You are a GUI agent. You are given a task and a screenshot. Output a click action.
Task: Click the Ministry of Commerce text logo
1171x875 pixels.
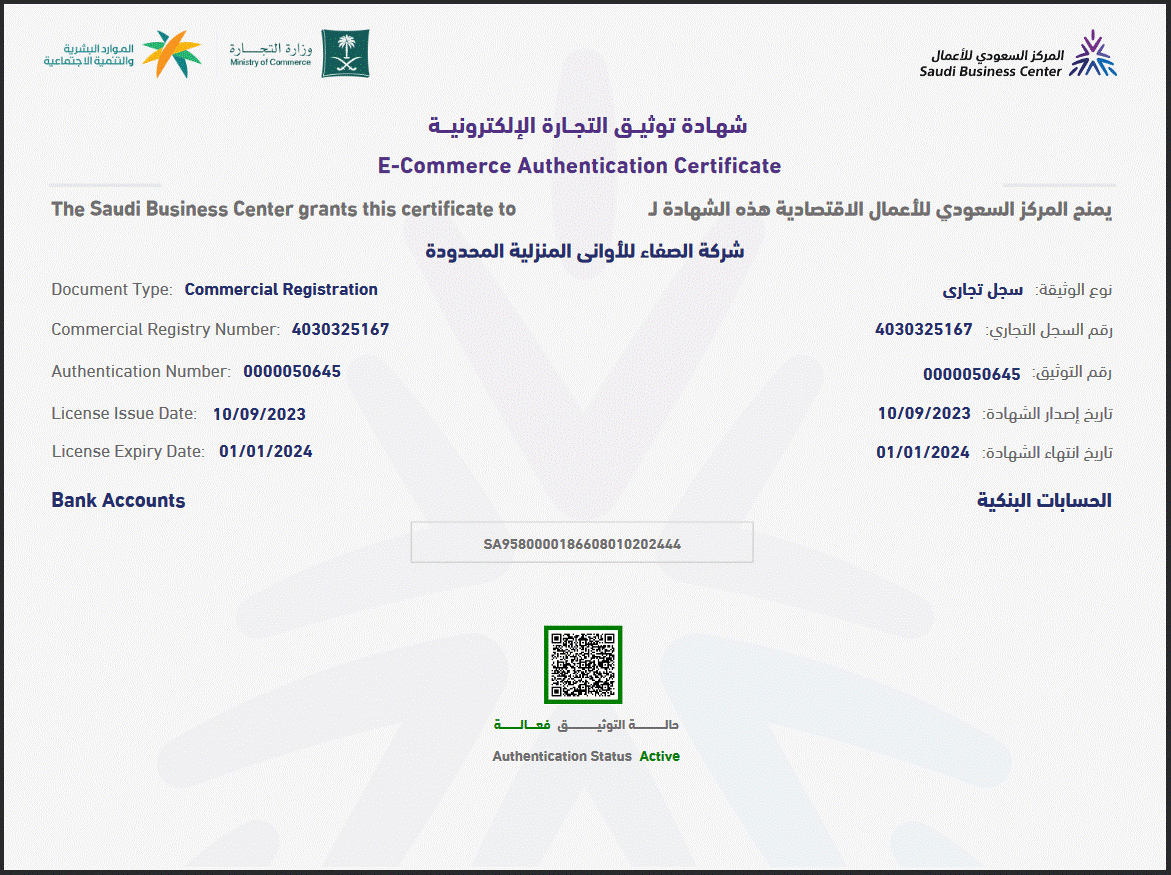(x=270, y=54)
